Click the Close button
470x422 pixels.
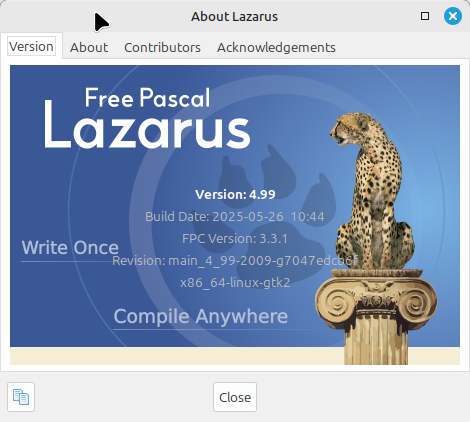tap(235, 397)
